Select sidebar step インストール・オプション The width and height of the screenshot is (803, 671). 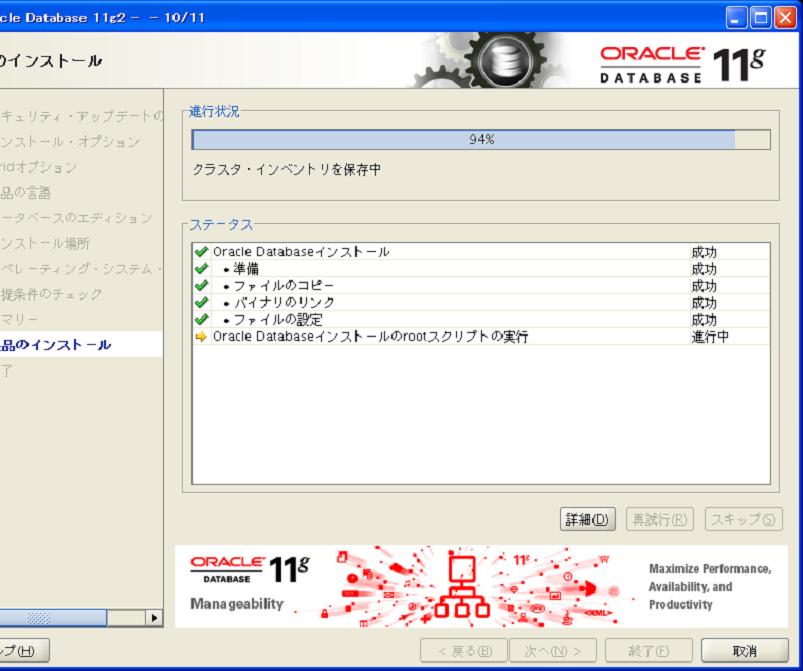[70, 142]
